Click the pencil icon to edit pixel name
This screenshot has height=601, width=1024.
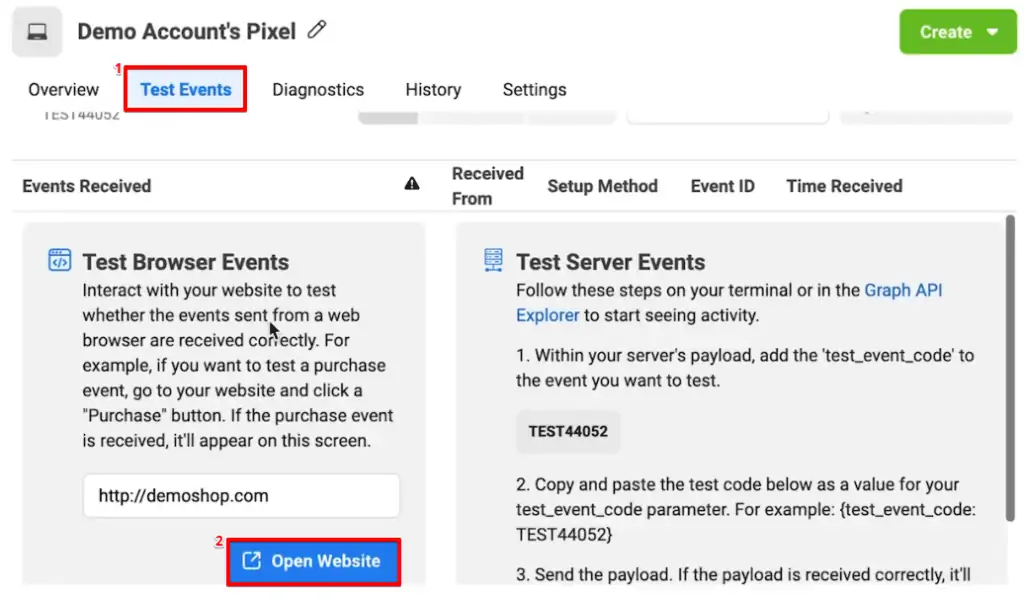click(317, 30)
